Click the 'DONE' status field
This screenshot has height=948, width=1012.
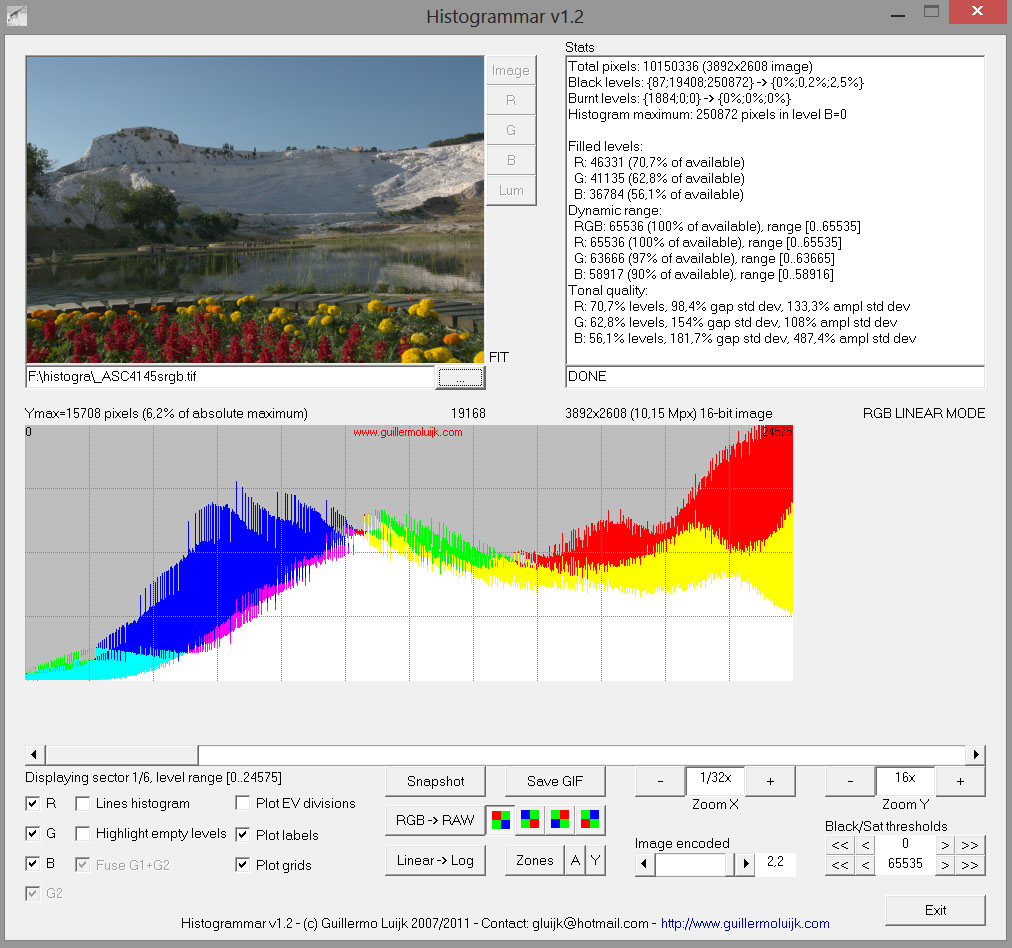(x=775, y=376)
